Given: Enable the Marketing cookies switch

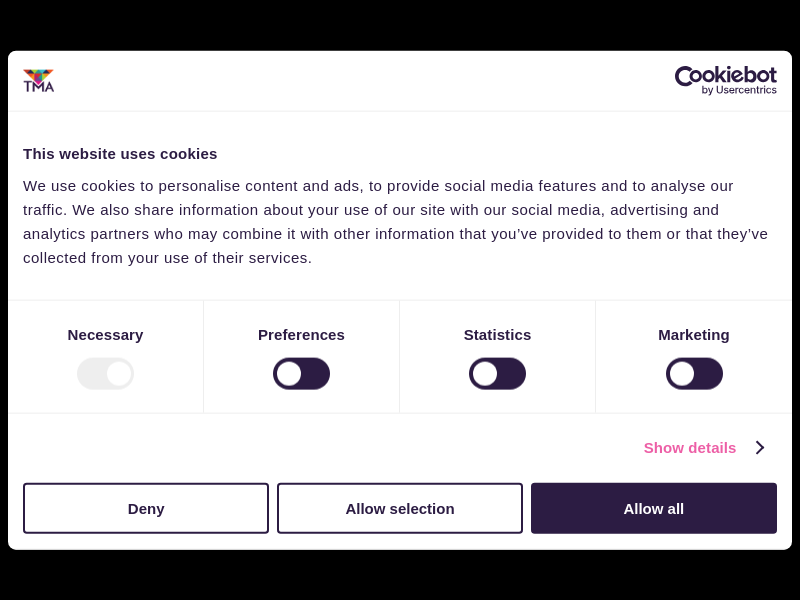Looking at the screenshot, I should coord(694,374).
